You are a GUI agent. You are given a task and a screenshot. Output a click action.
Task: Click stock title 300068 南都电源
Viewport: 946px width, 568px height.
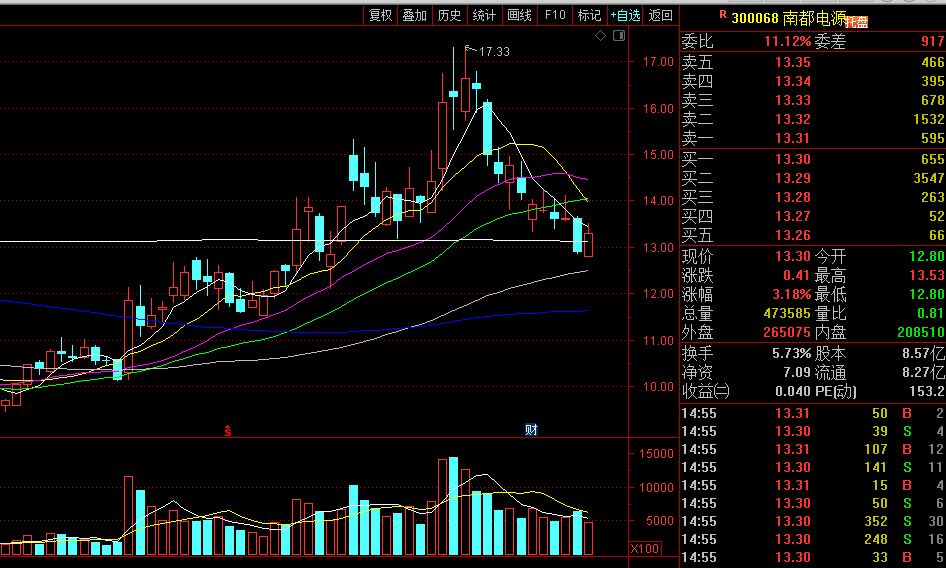coord(789,18)
